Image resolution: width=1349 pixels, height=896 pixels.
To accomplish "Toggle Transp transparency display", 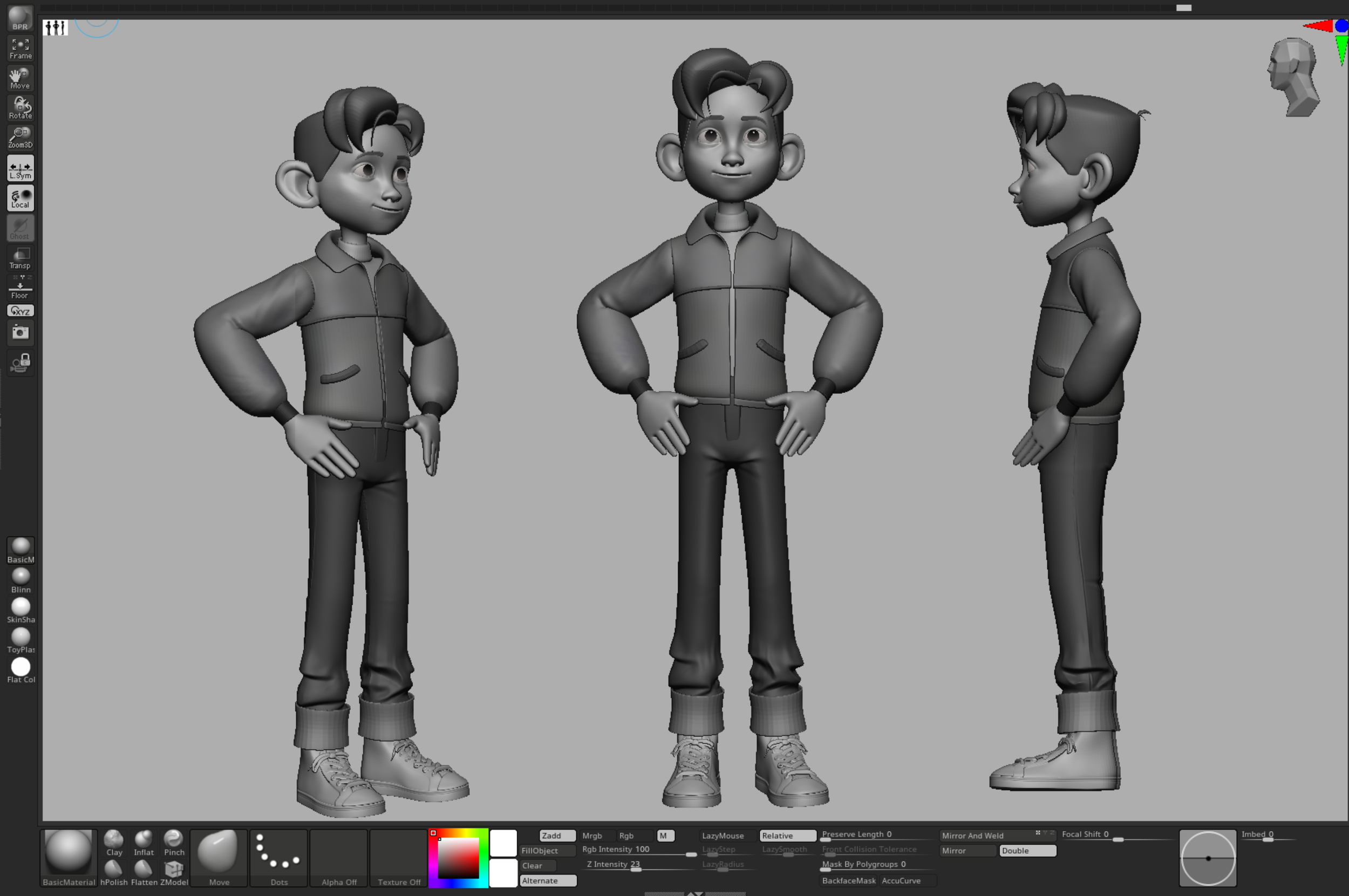I will [x=20, y=258].
